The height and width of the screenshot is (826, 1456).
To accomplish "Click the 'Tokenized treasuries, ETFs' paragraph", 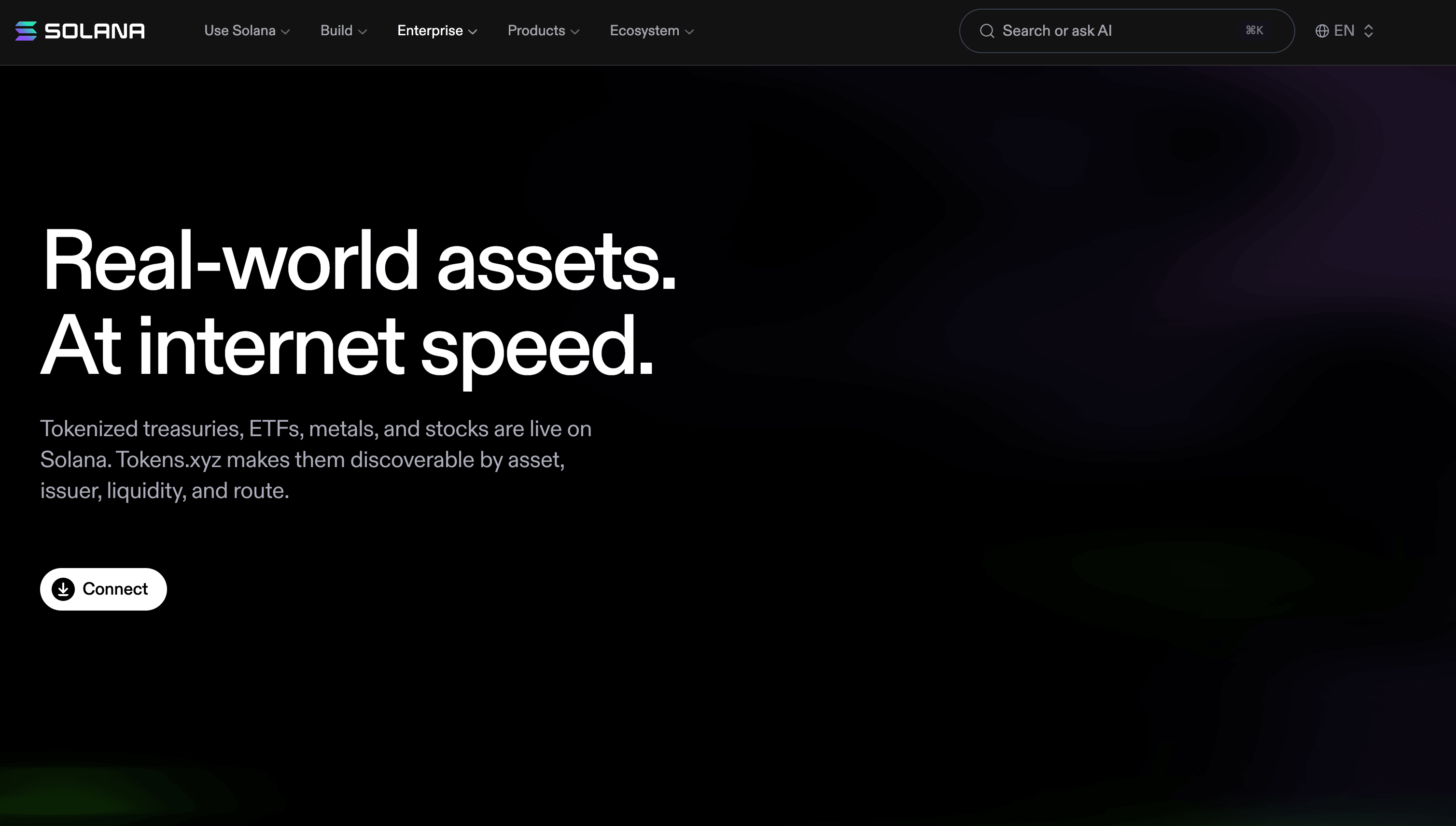I will pyautogui.click(x=316, y=459).
